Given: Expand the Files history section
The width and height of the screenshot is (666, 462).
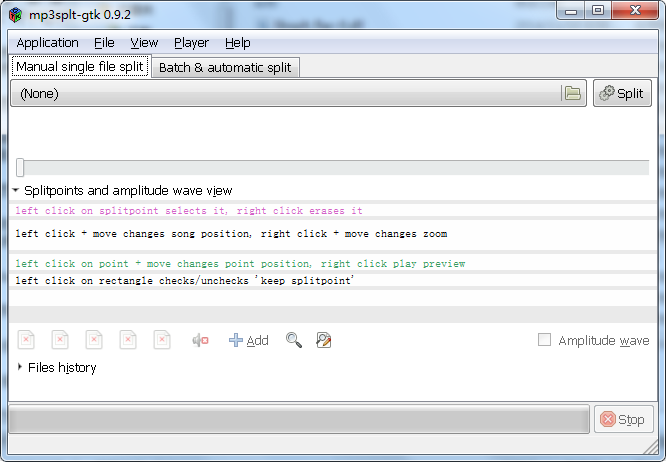Looking at the screenshot, I should point(20,367).
